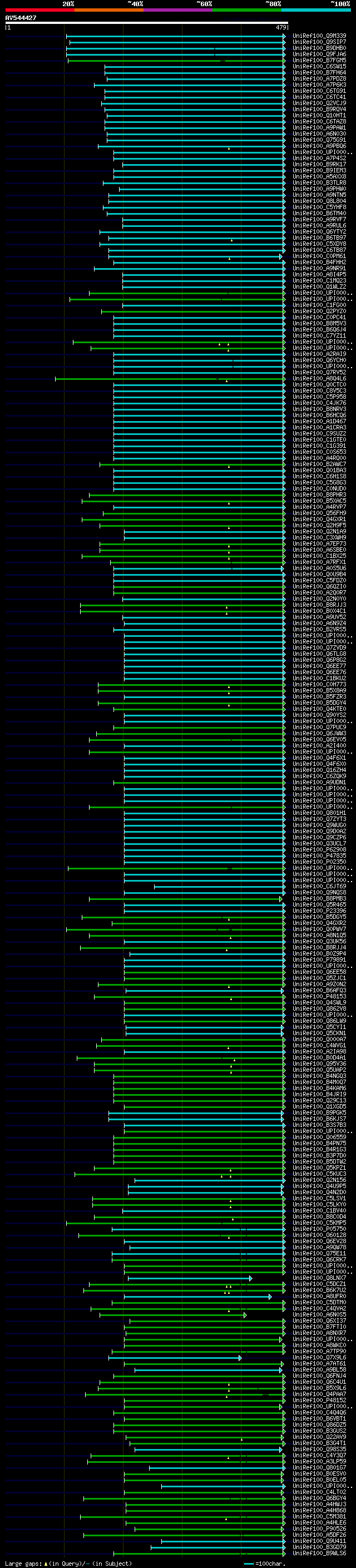Click label UniRef100_B9RK17
The height and width of the screenshot is (1568, 356).
click(319, 164)
